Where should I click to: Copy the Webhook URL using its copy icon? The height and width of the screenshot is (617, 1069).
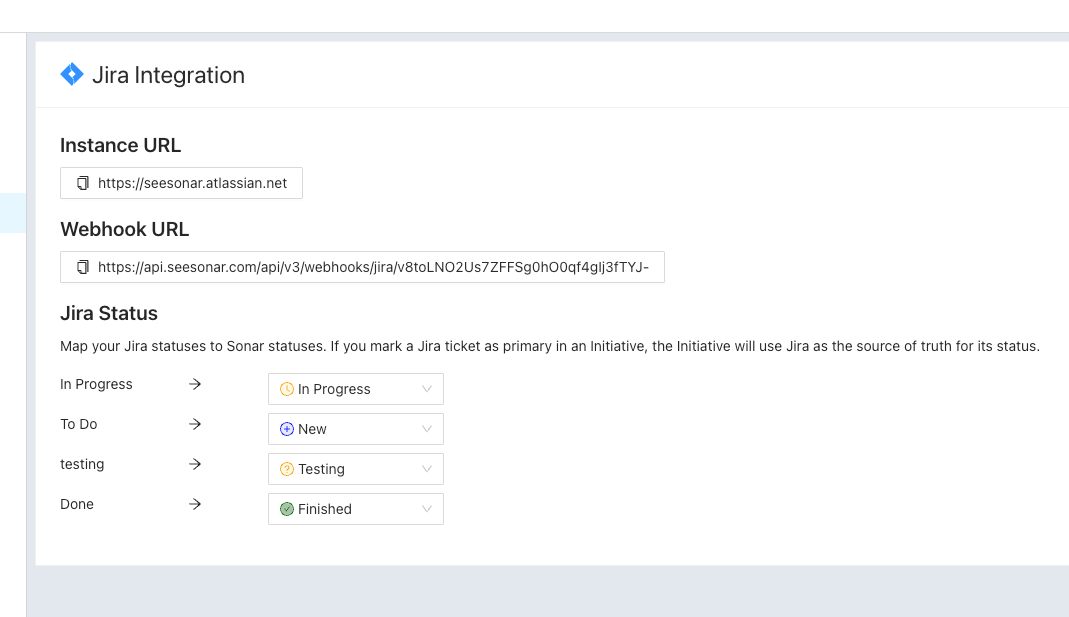[x=82, y=267]
